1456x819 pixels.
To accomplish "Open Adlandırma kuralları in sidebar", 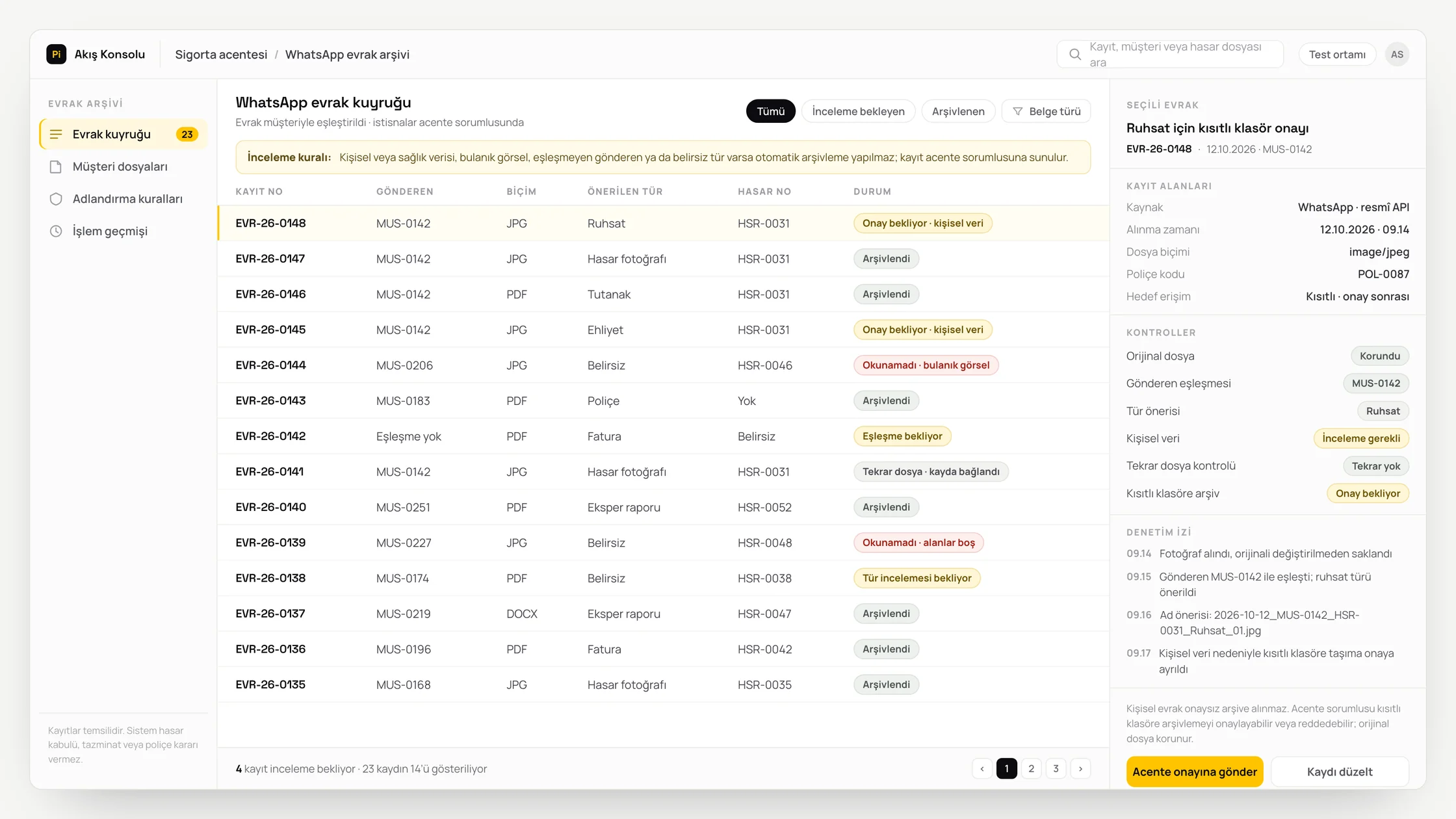I will pyautogui.click(x=123, y=199).
